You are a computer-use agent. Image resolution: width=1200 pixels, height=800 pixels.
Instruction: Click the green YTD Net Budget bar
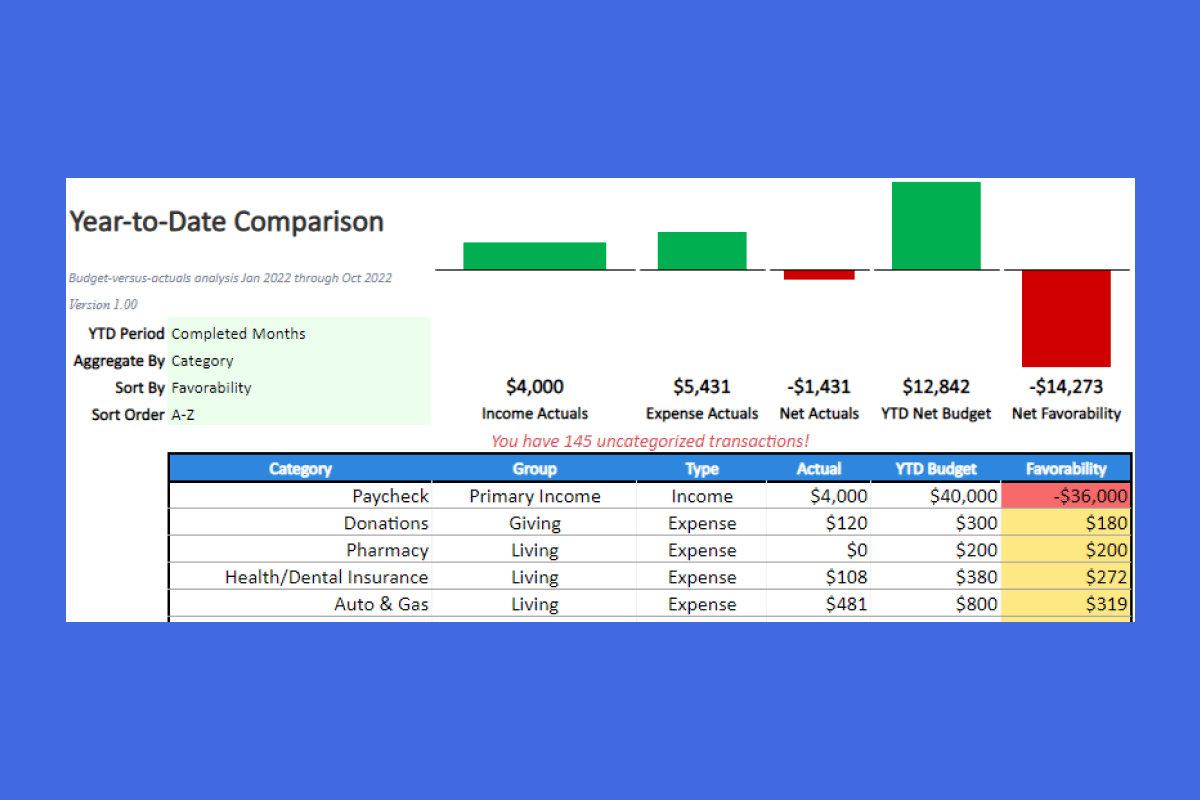click(x=936, y=226)
